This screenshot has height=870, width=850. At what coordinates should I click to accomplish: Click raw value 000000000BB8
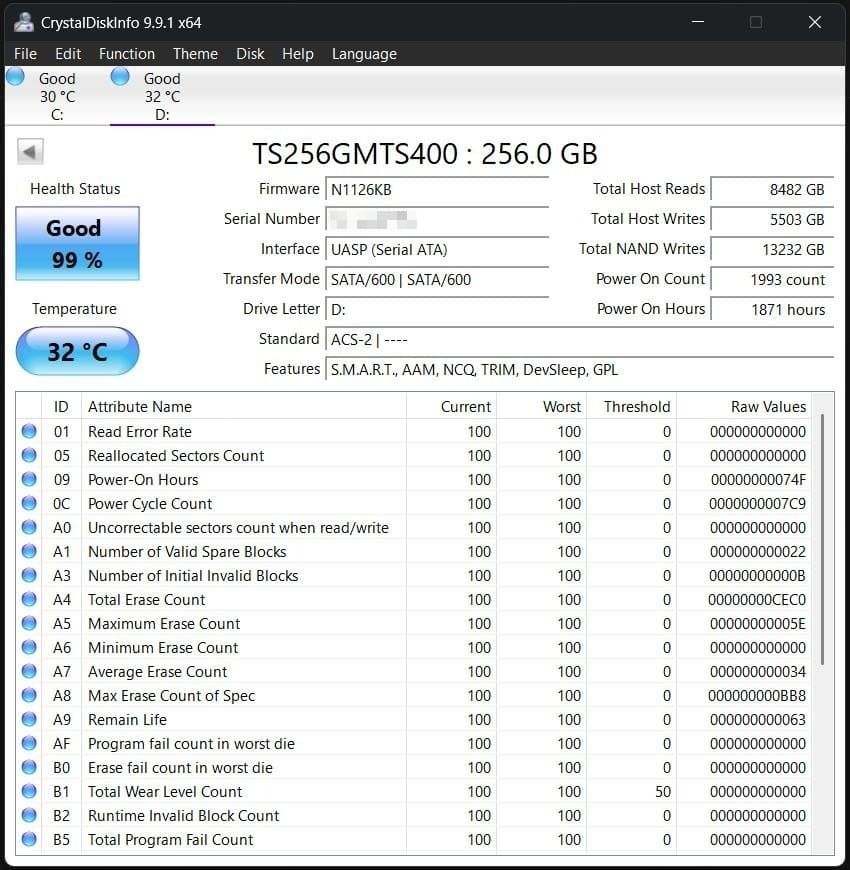(757, 696)
